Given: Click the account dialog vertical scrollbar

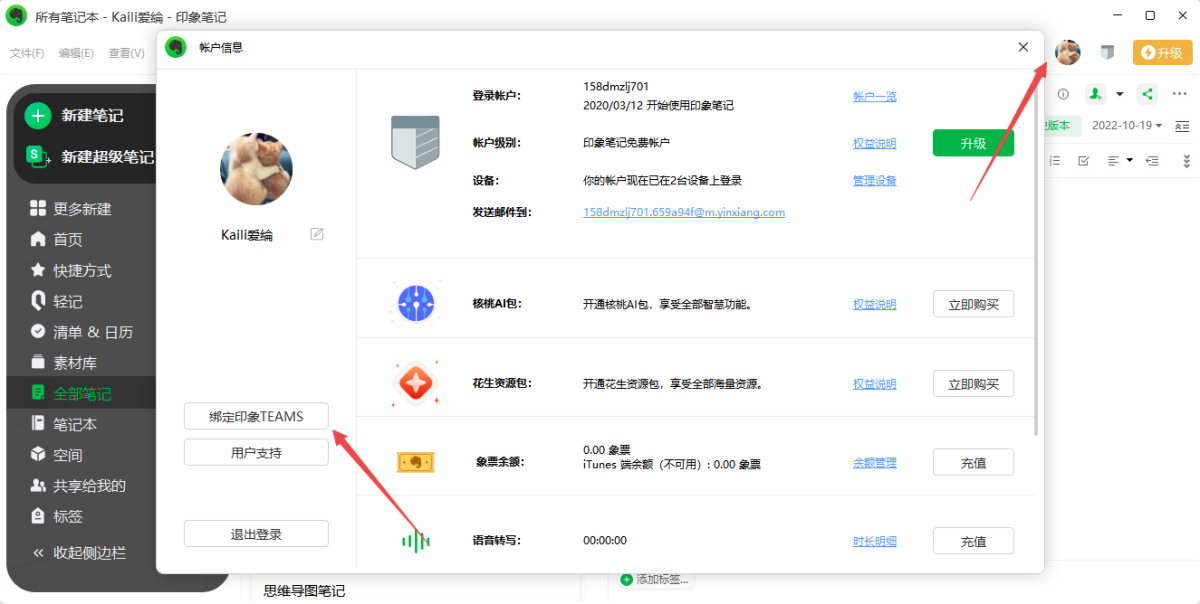Looking at the screenshot, I should (1035, 255).
